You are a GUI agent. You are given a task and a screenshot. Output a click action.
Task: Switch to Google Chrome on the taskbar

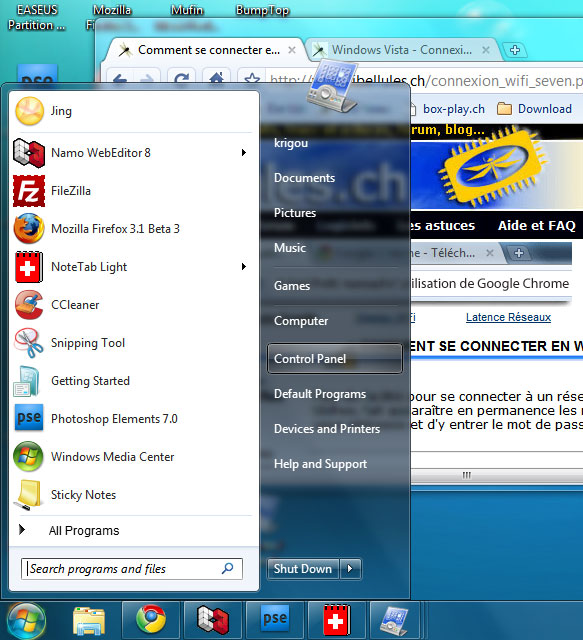151,621
